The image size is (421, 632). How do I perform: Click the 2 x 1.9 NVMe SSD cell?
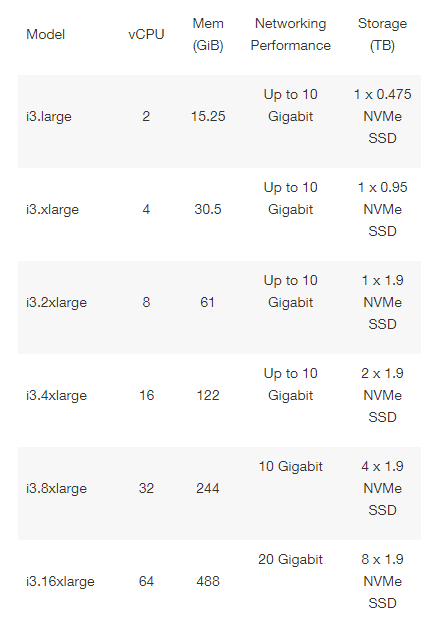click(x=382, y=395)
